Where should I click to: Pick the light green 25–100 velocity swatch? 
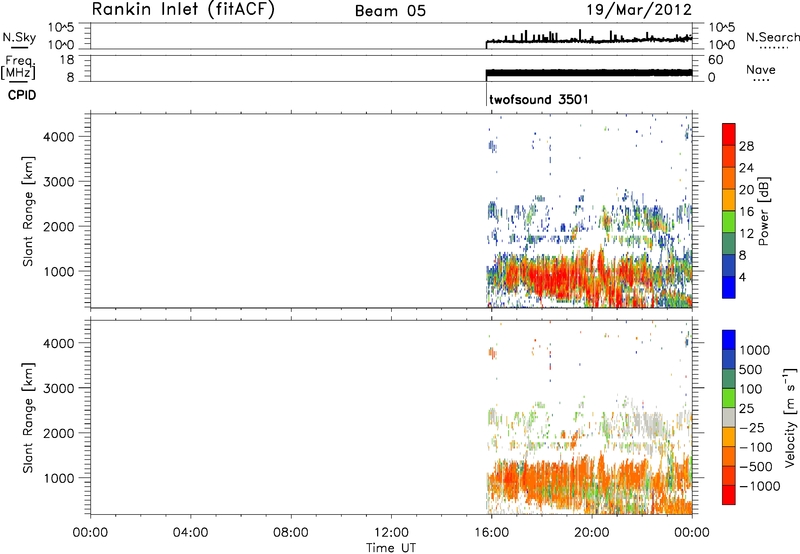(729, 398)
